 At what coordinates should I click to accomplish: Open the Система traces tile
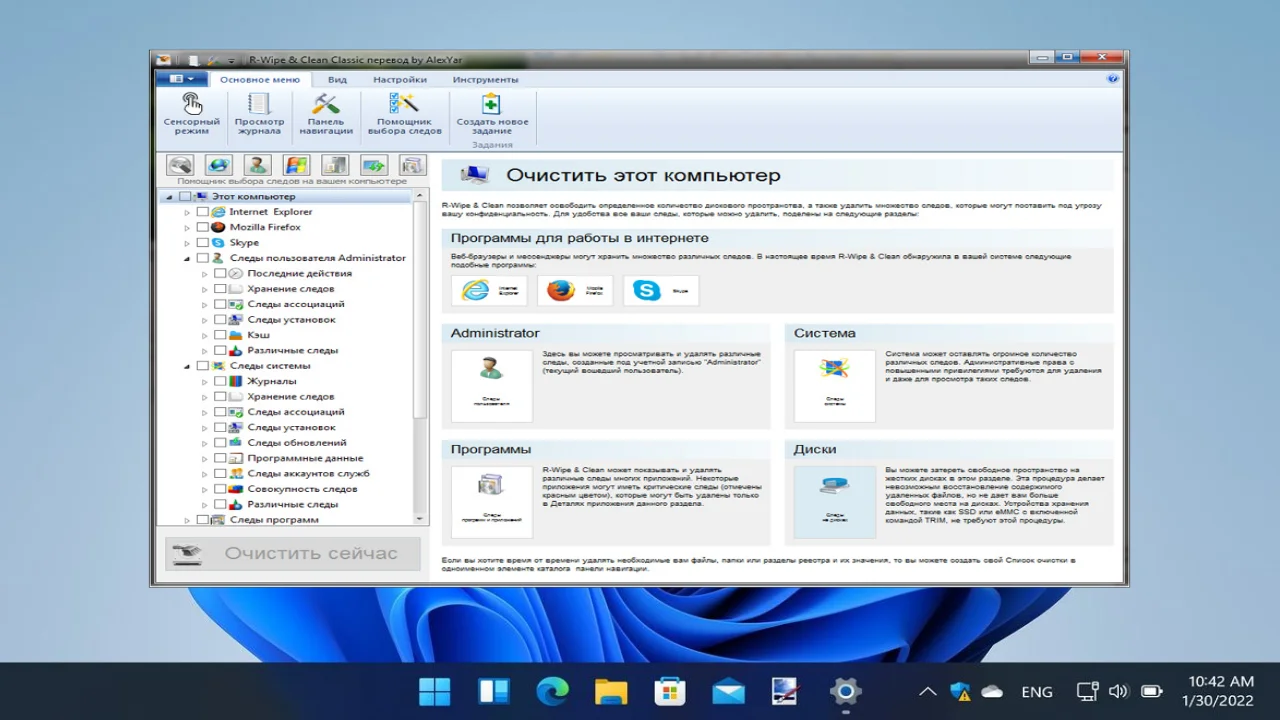[x=834, y=385]
